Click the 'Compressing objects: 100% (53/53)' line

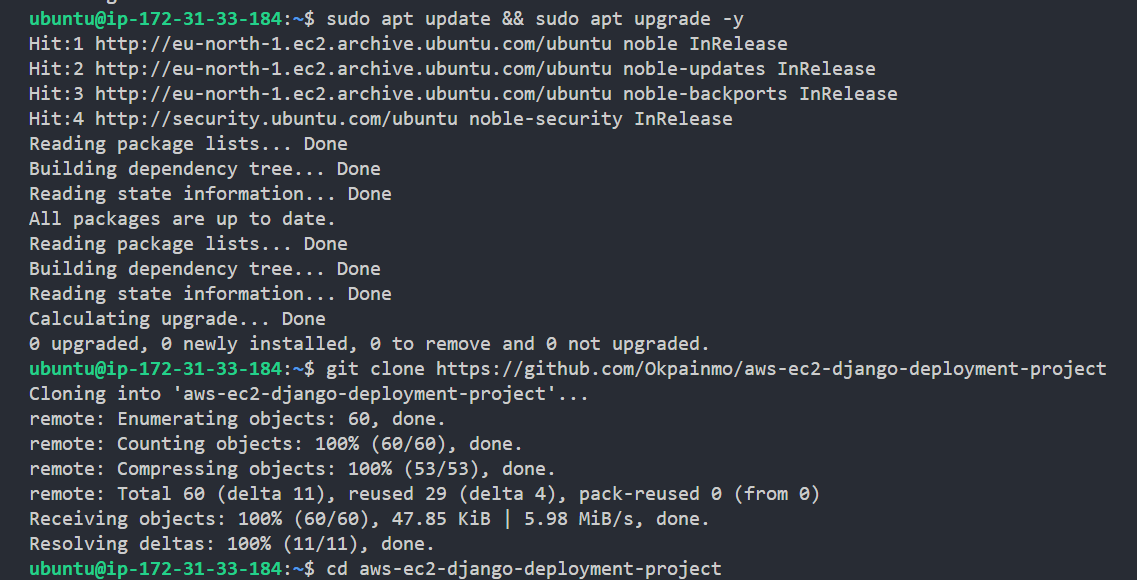tap(292, 469)
